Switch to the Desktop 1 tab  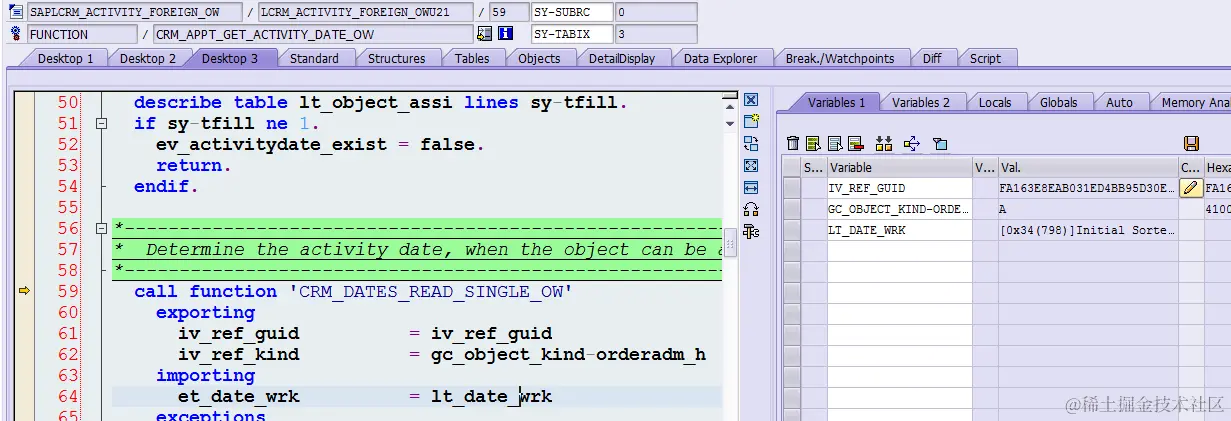click(x=65, y=58)
